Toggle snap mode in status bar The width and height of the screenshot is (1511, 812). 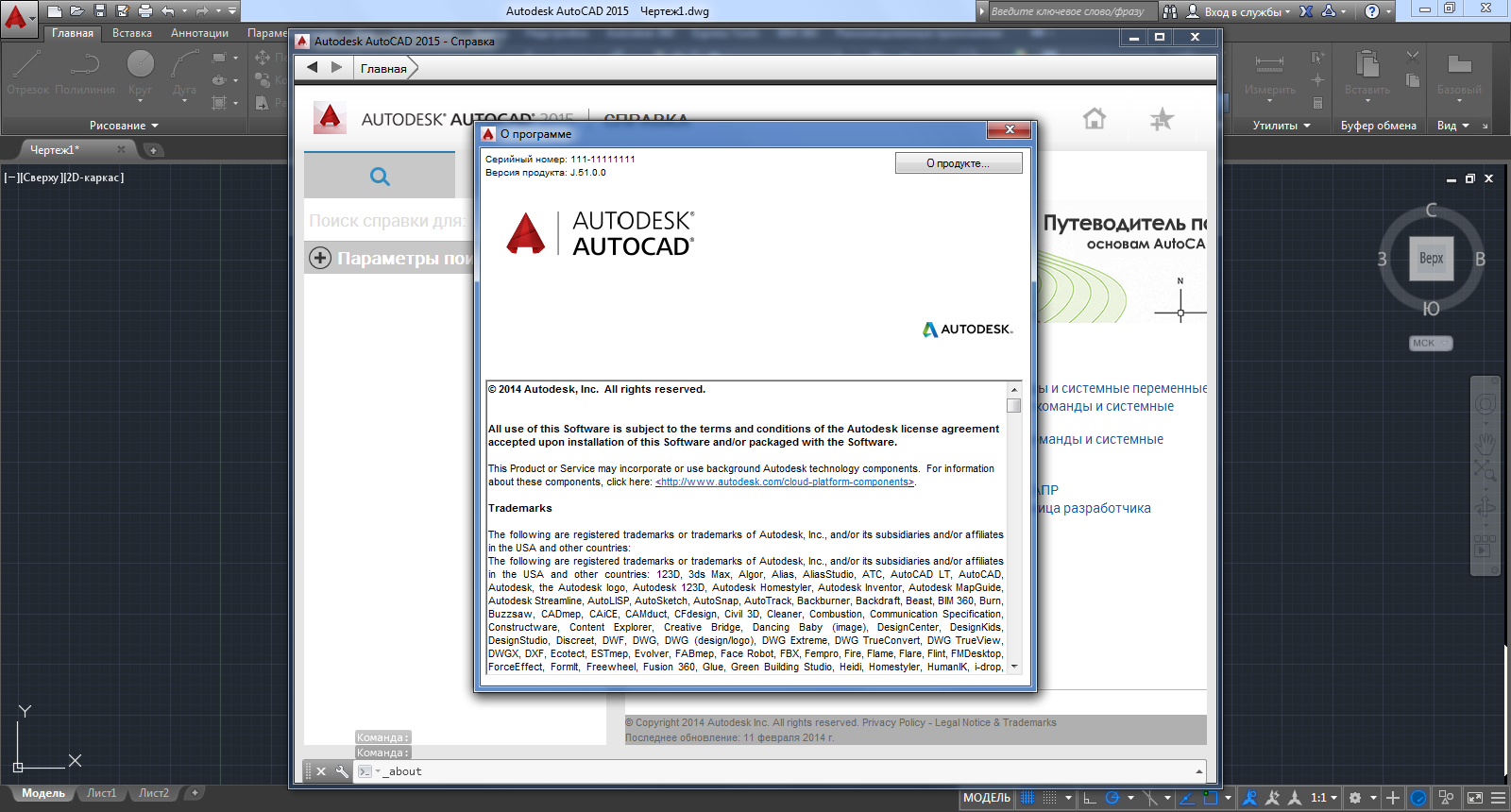[1050, 798]
